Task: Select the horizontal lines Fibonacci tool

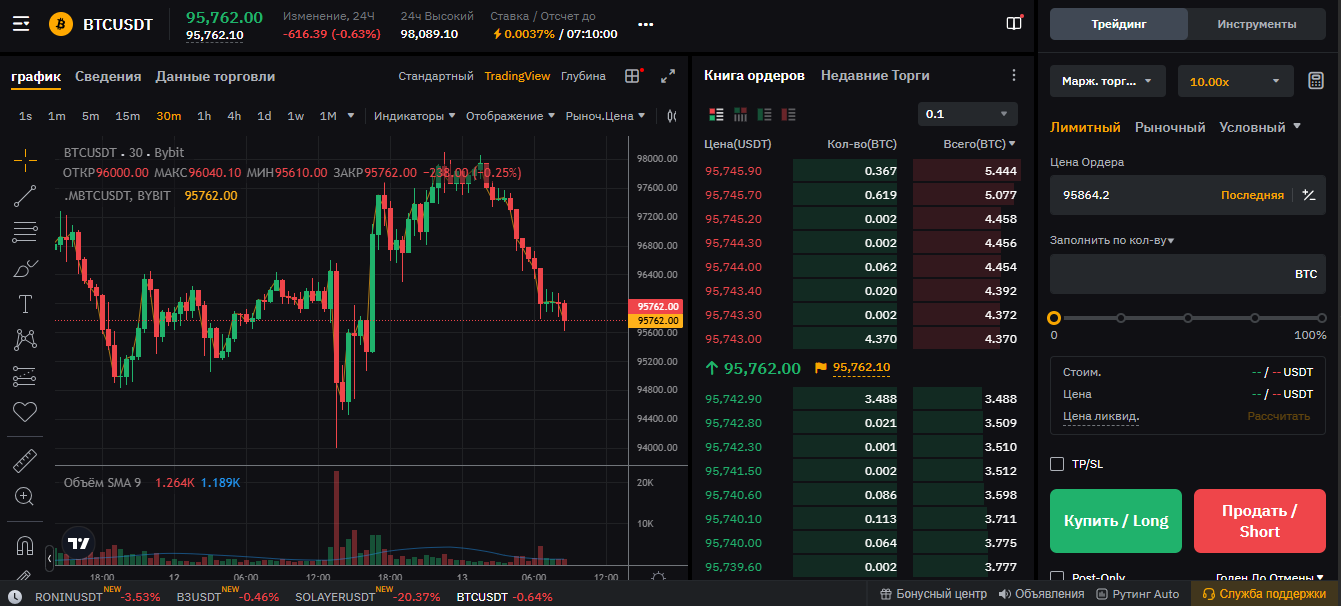Action: point(25,232)
